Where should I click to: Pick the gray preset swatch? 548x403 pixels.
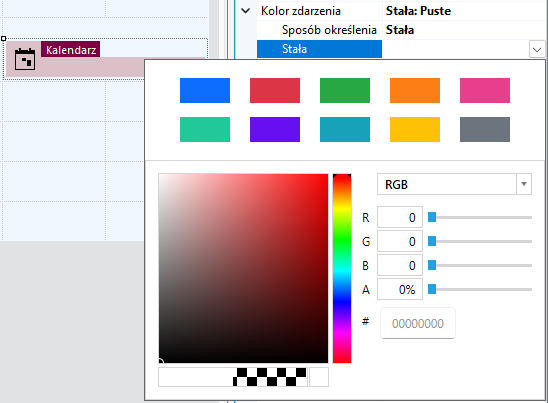[x=485, y=129]
